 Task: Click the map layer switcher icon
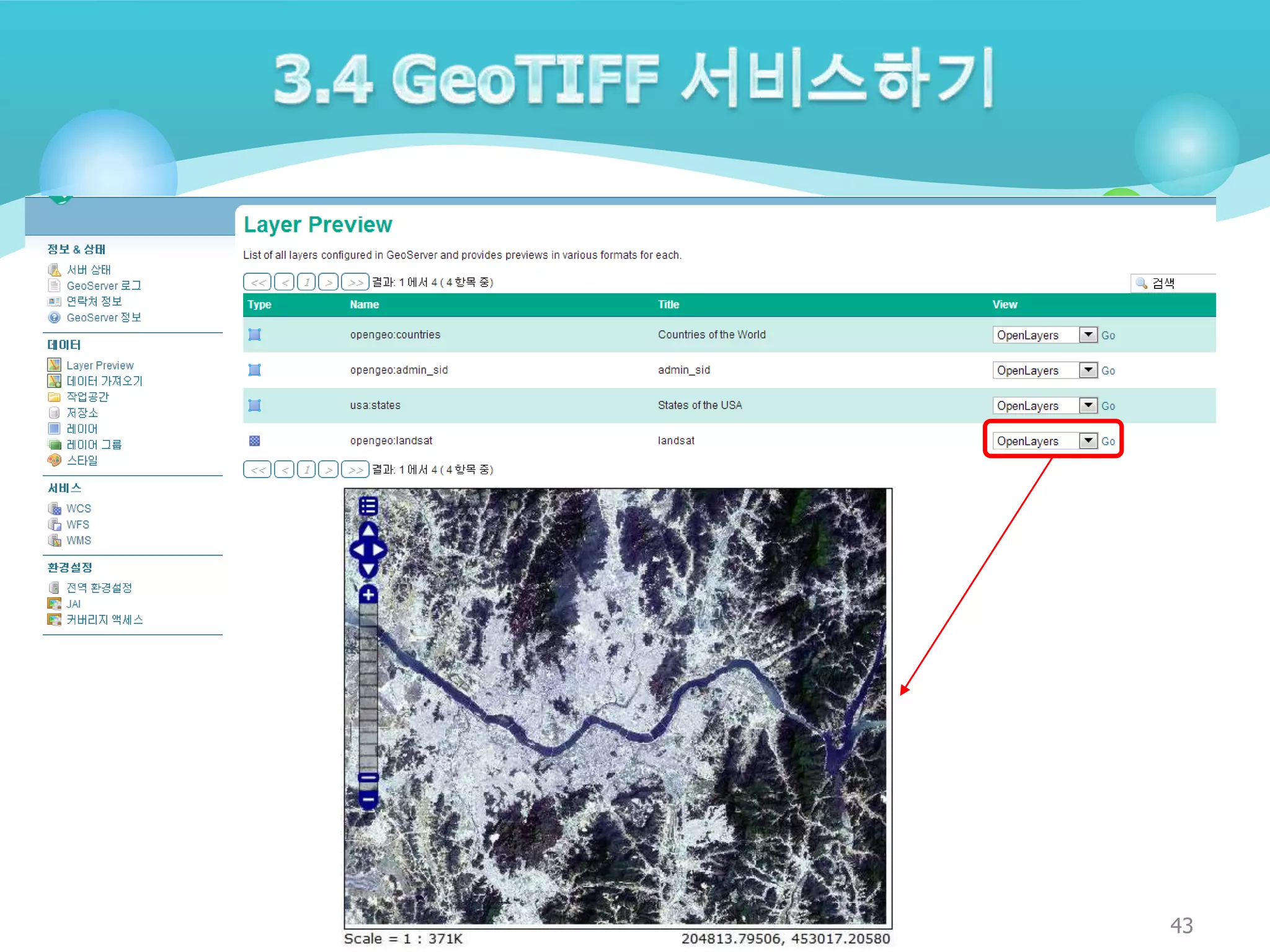(x=368, y=506)
